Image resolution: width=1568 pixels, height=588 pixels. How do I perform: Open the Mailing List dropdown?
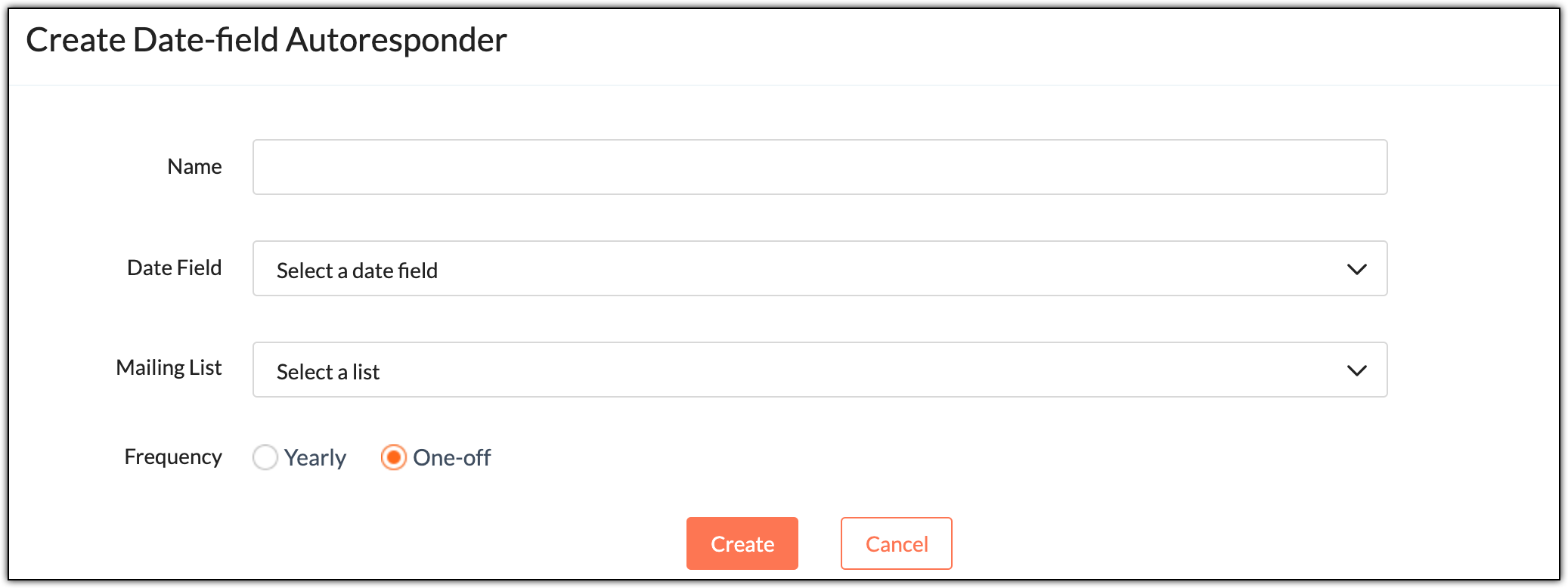click(820, 370)
